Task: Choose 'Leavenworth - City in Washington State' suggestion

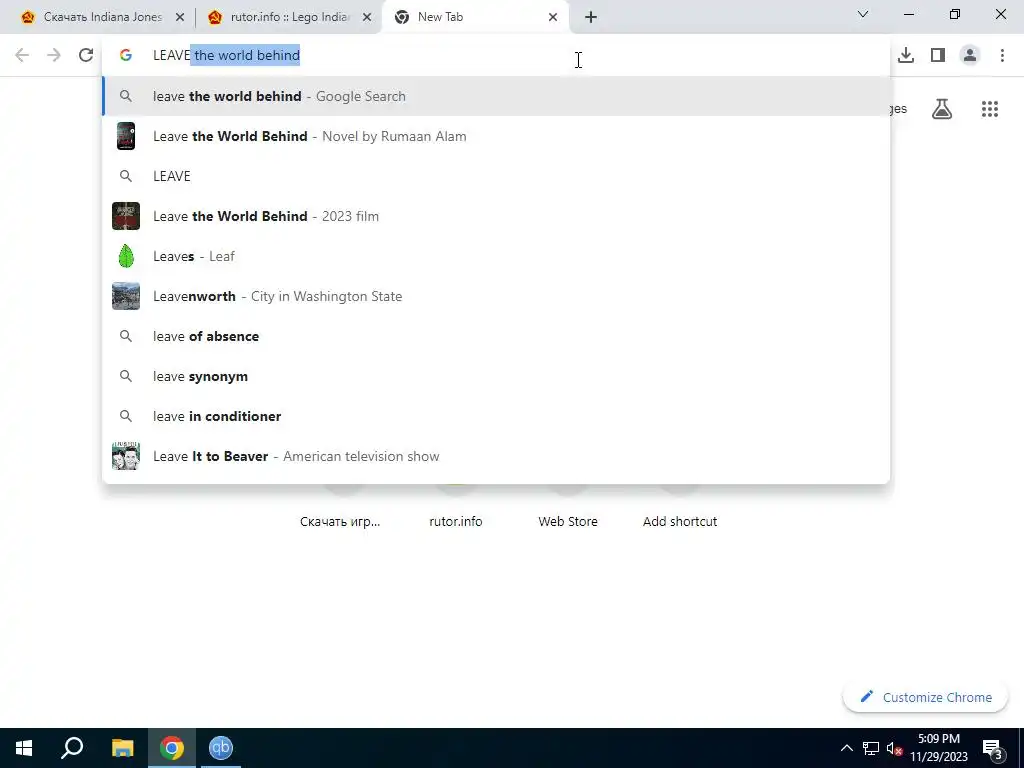Action: click(x=496, y=296)
